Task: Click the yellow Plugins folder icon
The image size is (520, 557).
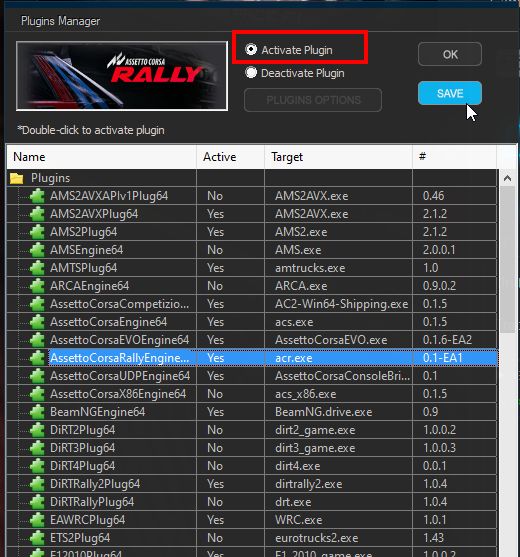Action: click(17, 178)
